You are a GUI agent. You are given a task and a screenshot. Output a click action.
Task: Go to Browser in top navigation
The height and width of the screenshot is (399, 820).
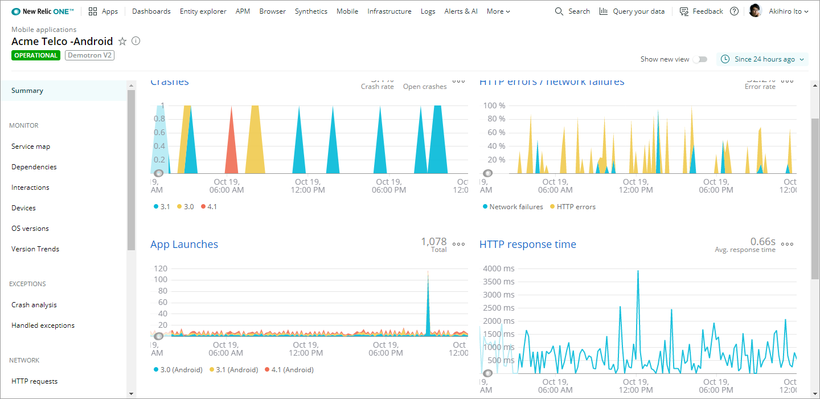click(272, 11)
